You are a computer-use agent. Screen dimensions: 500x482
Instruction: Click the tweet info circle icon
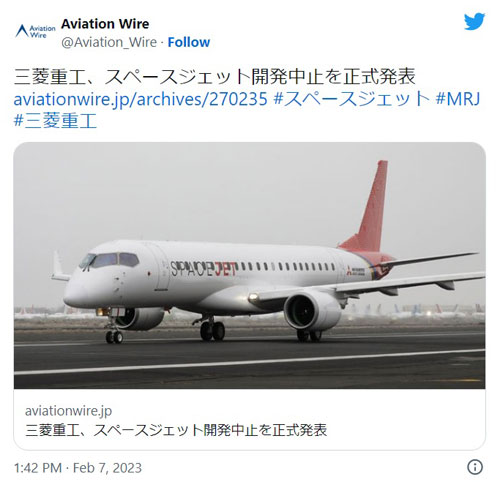tap(475, 467)
